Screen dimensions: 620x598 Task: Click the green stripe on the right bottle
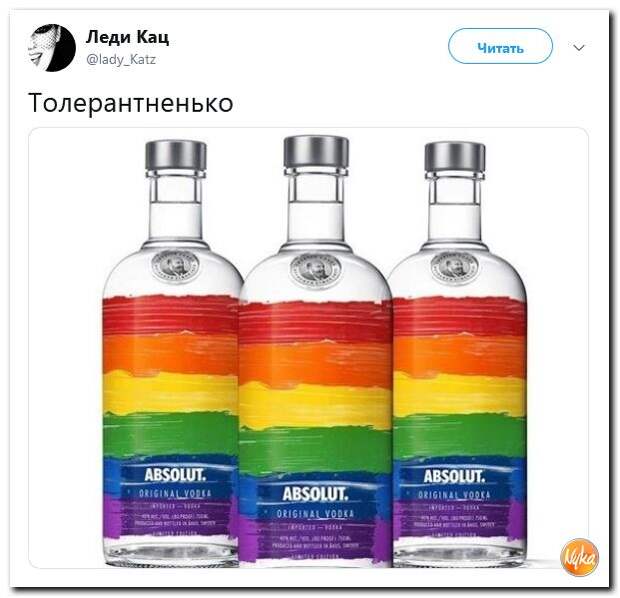click(459, 436)
